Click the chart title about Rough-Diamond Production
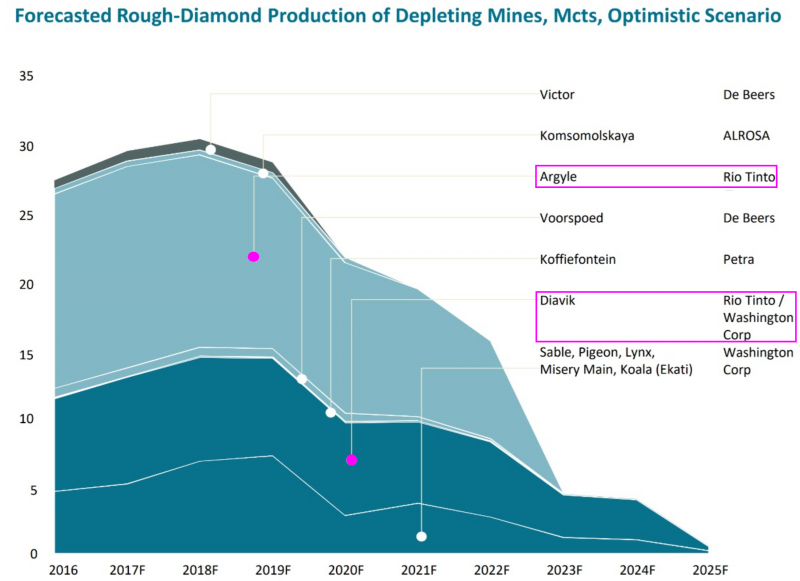Screen dimensions: 800x581 [x=398, y=16]
